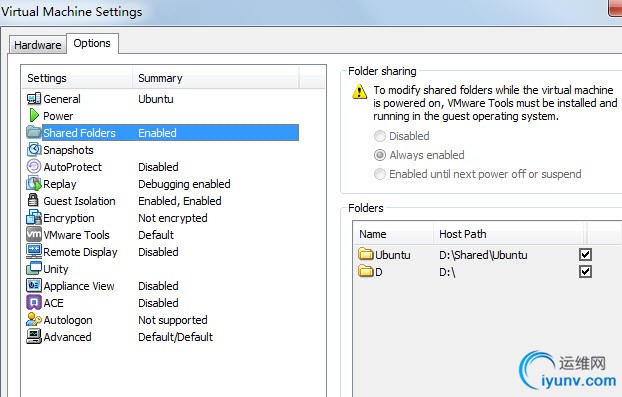The width and height of the screenshot is (622, 397).
Task: Select the Remote Display row label
Action: click(x=80, y=252)
